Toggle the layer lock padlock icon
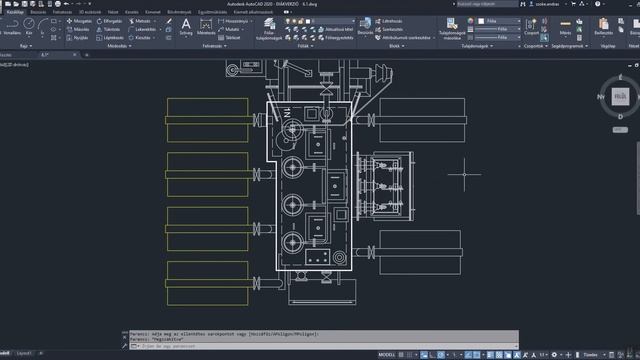This screenshot has height=360, width=640. [x=301, y=21]
